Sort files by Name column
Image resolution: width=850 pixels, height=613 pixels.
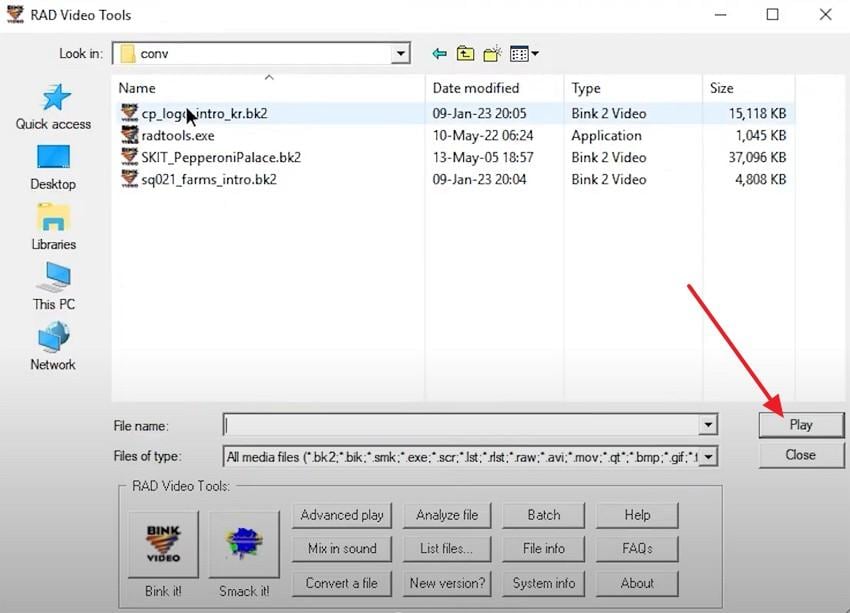(x=268, y=88)
